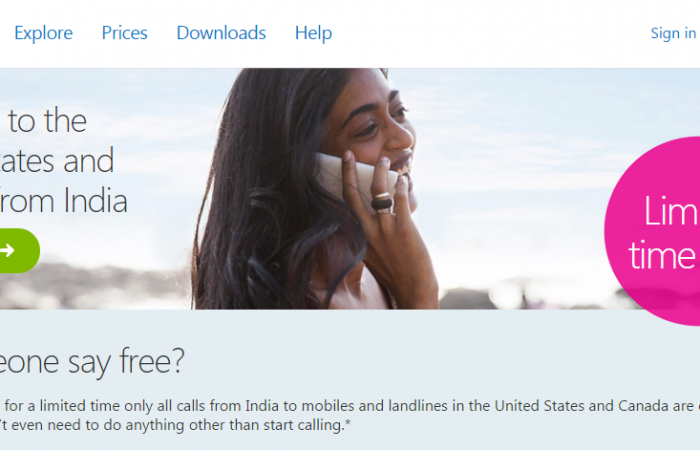Screen dimensions: 700x450
Task: Open the Explore menu item
Action: click(x=43, y=33)
